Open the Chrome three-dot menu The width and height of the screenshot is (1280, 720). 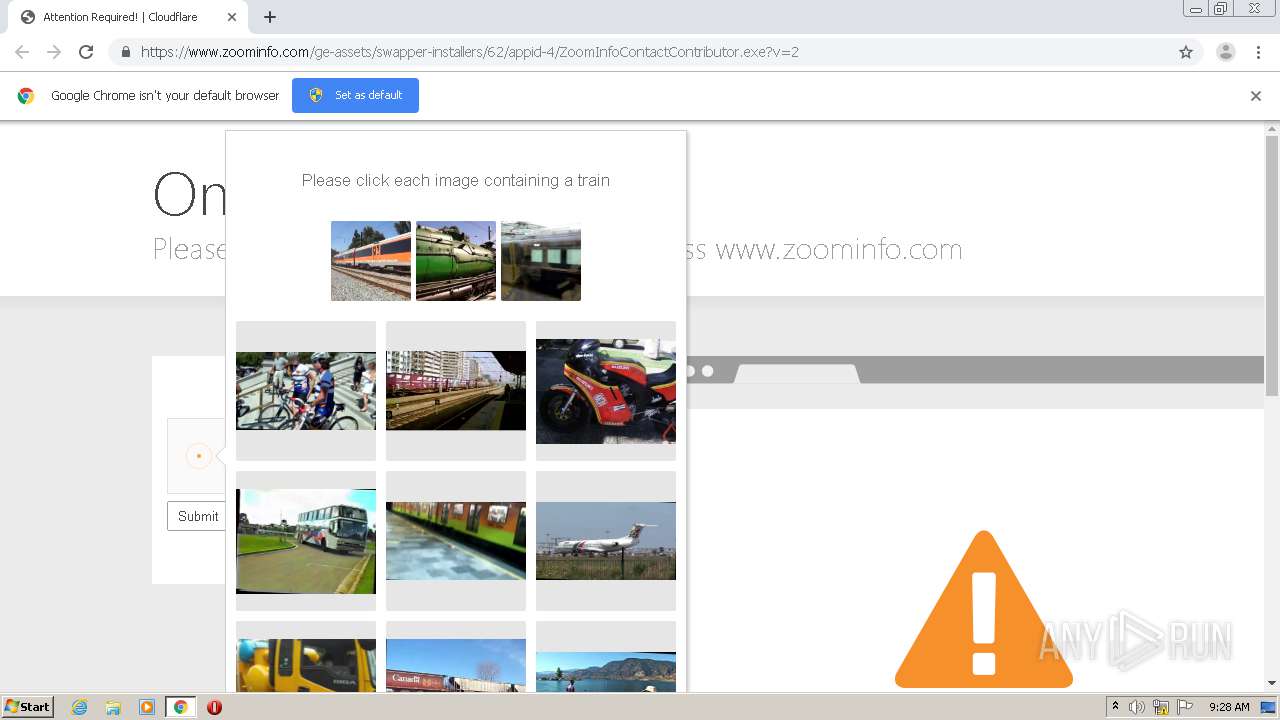[1259, 52]
